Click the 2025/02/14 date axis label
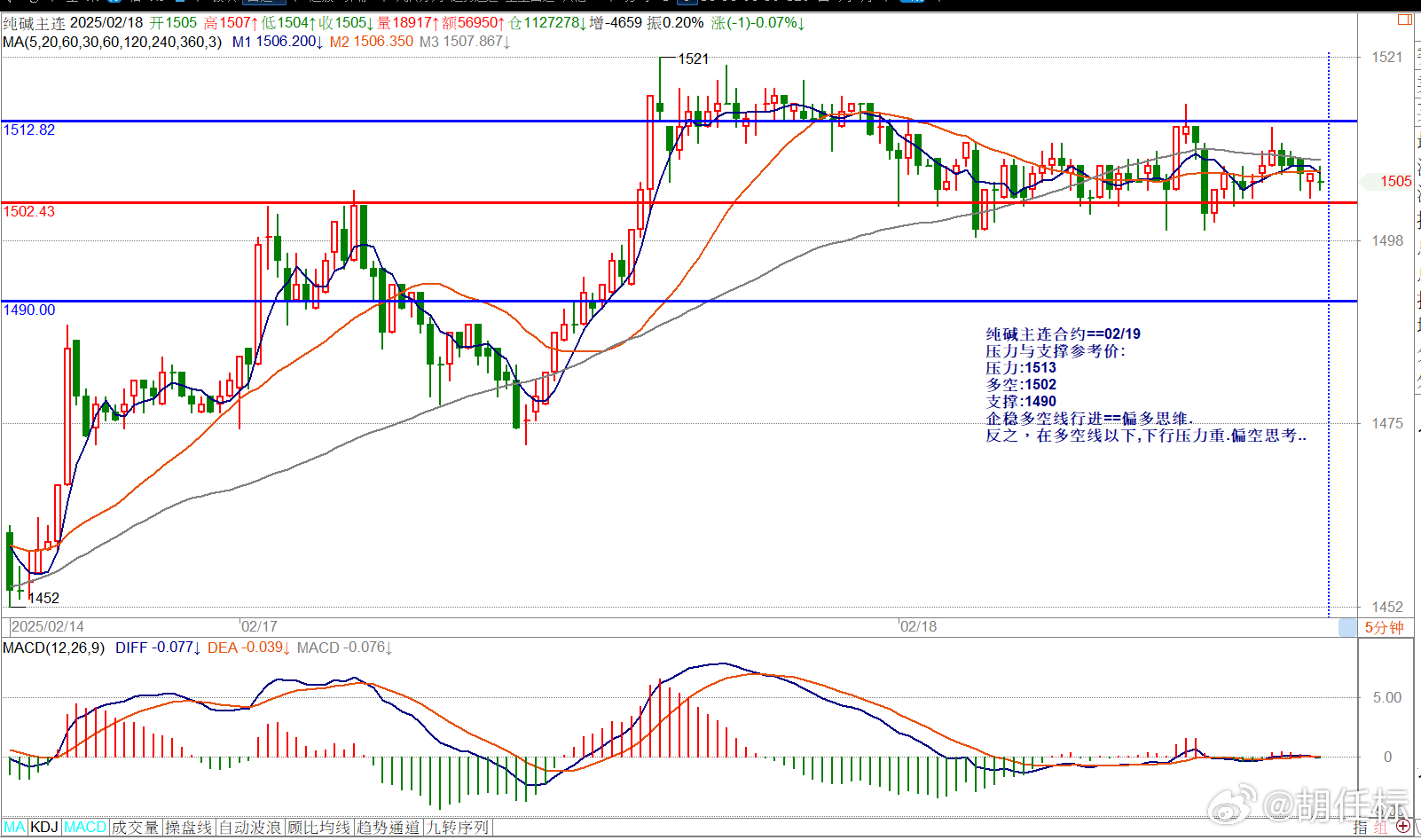1421x840 pixels. click(48, 626)
